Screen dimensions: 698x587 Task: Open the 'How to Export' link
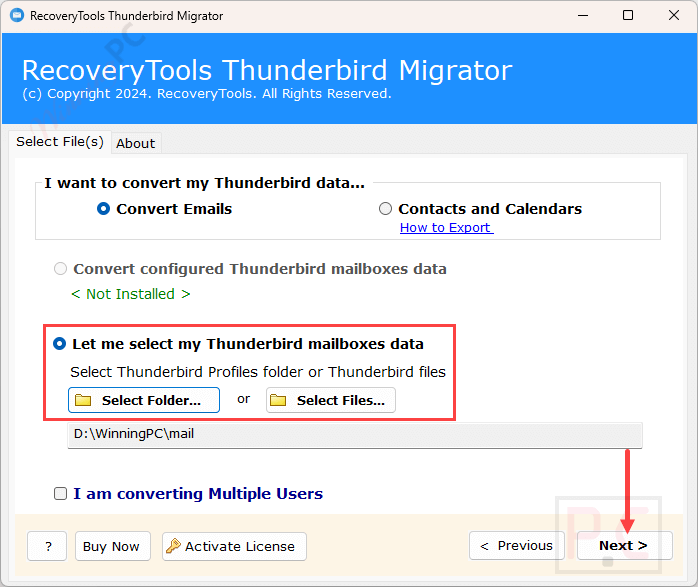[x=445, y=228]
